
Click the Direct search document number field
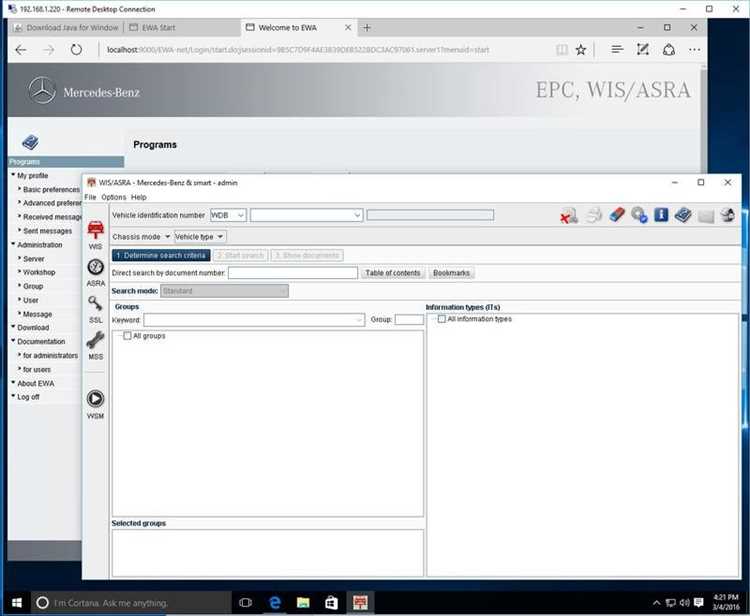[x=293, y=273]
